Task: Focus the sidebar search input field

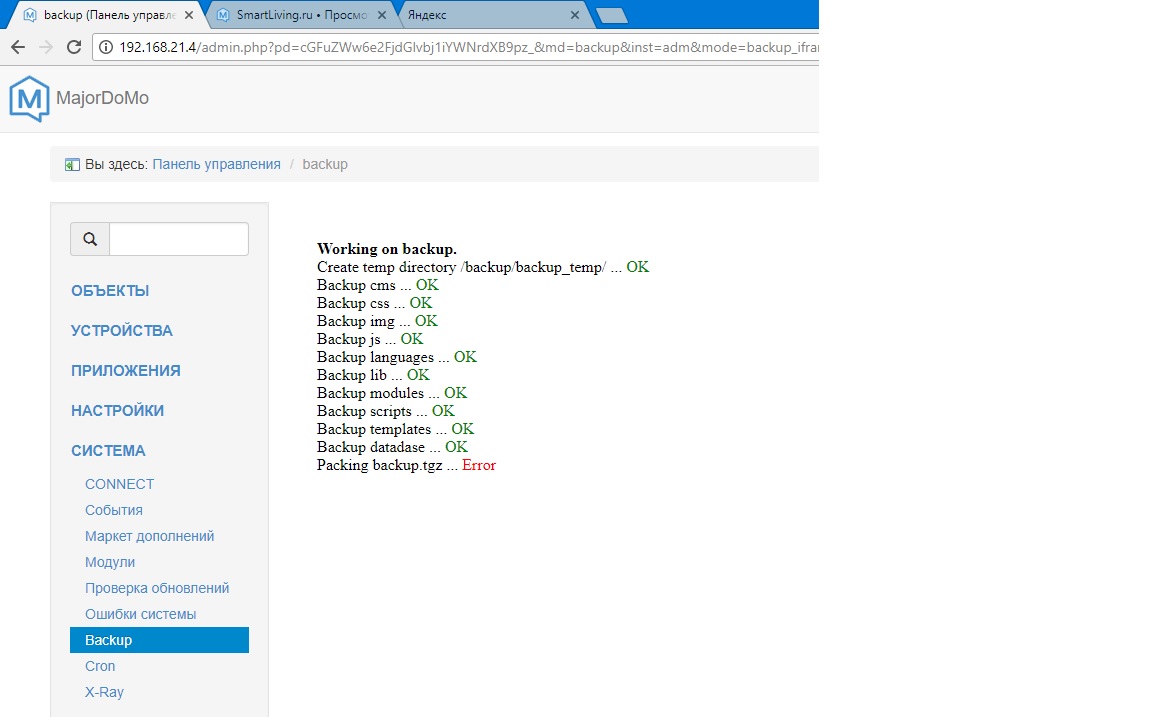Action: pos(179,239)
